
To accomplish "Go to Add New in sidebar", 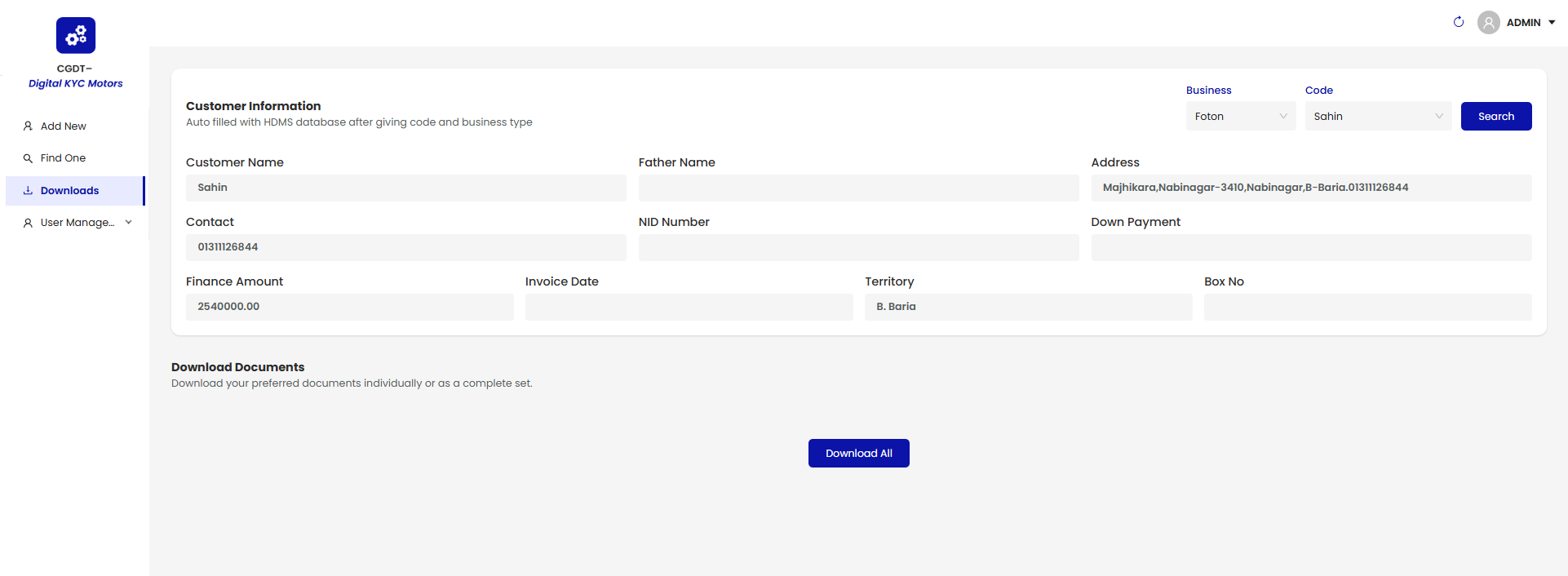I will (x=64, y=126).
